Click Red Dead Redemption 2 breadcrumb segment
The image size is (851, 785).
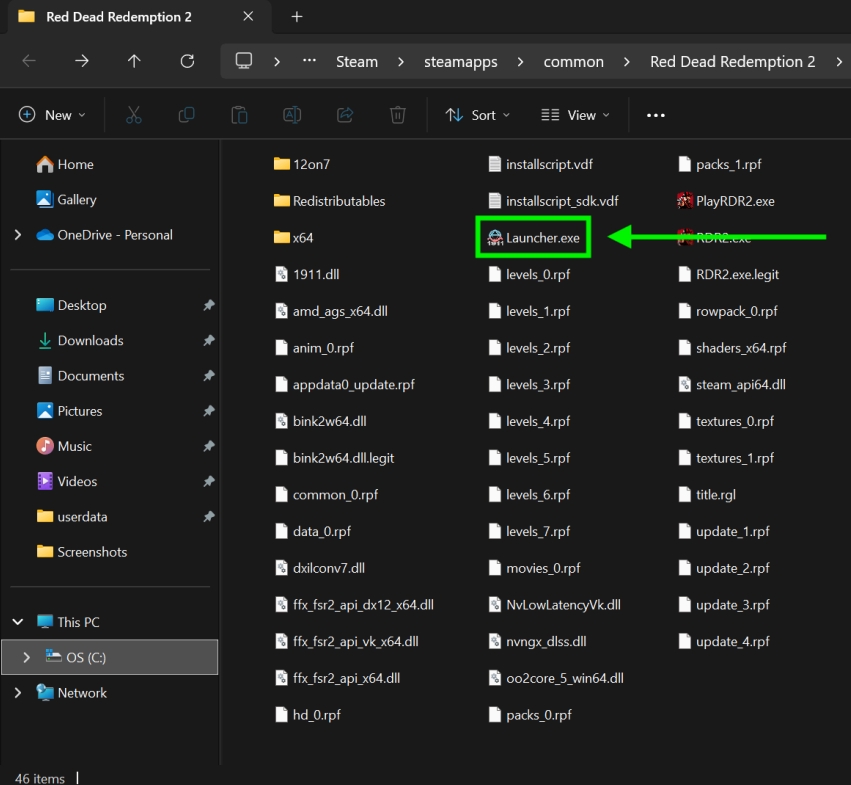[733, 62]
